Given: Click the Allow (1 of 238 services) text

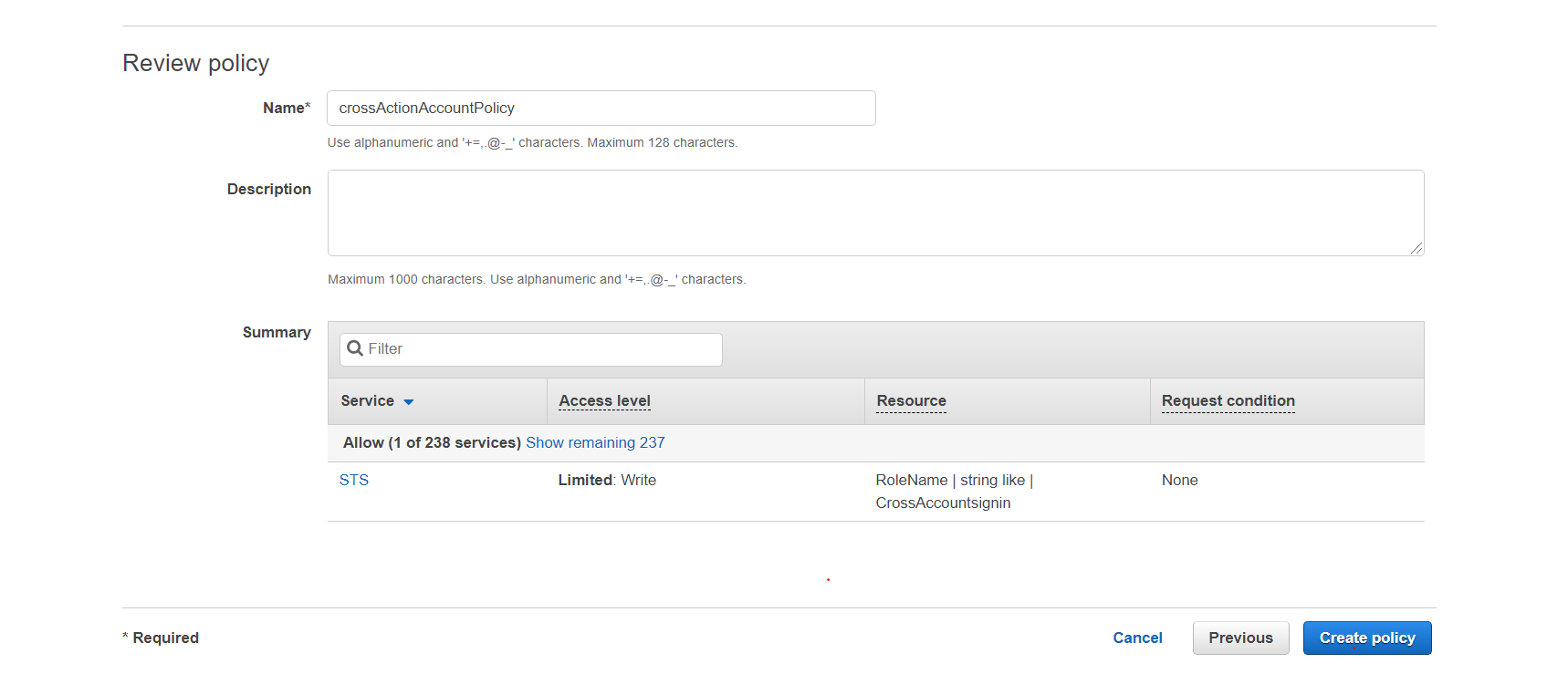Looking at the screenshot, I should [x=432, y=442].
